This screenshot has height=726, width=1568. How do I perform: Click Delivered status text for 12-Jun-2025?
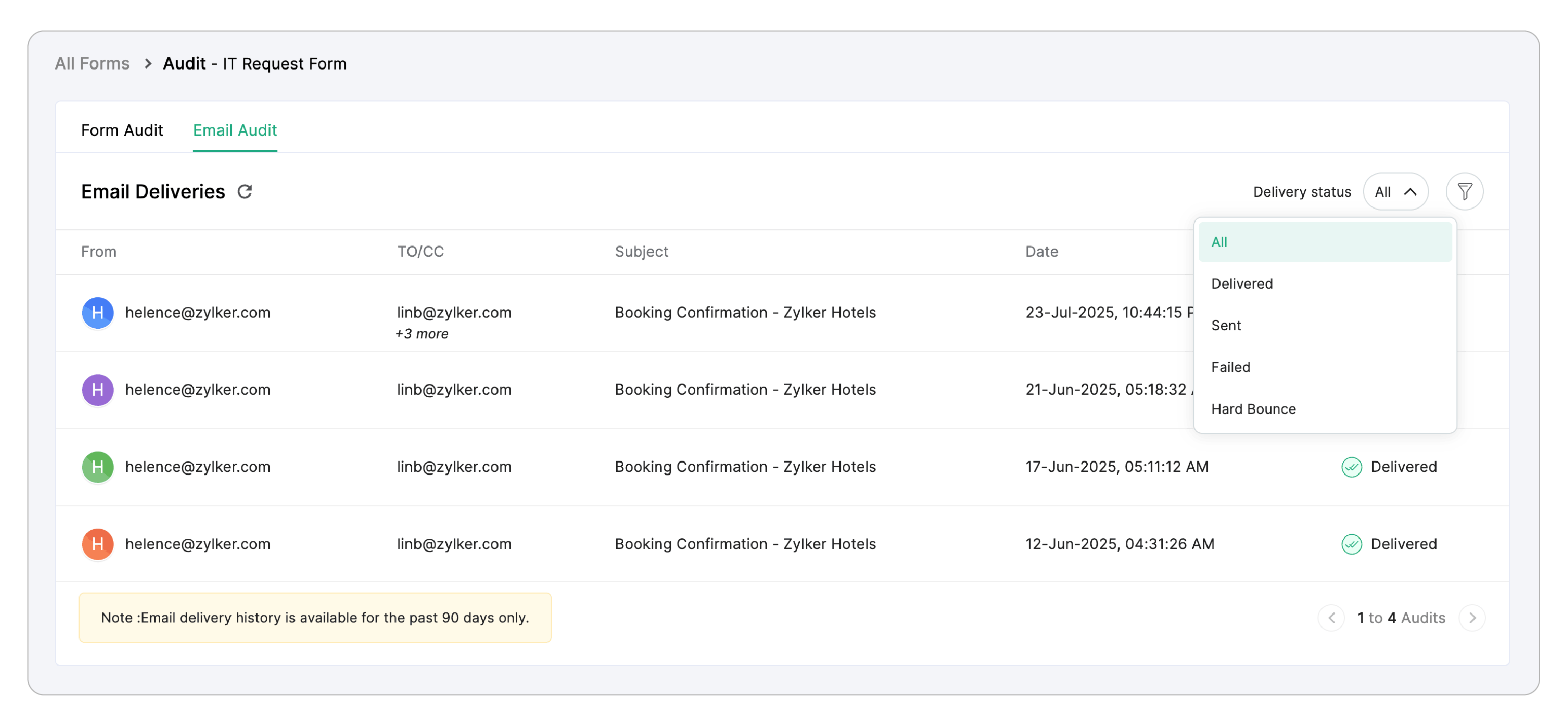tap(1404, 544)
